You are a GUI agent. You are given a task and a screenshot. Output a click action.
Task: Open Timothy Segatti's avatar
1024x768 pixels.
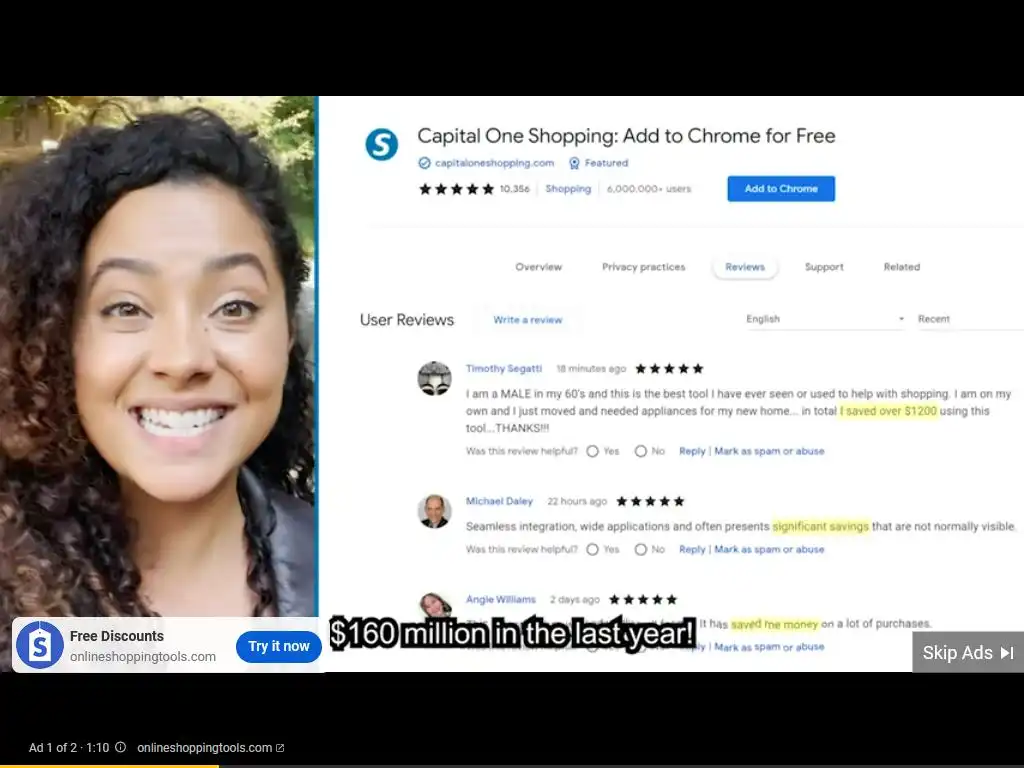click(434, 378)
